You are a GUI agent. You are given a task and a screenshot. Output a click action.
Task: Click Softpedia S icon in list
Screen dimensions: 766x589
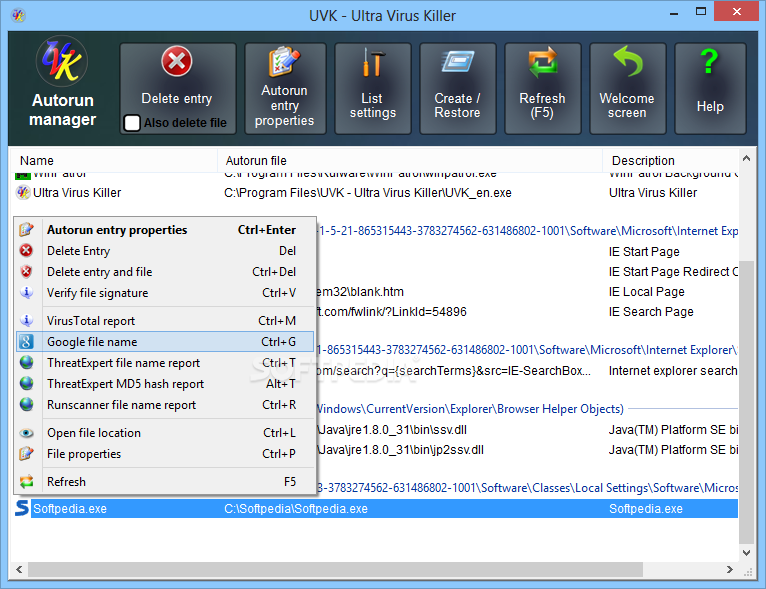coord(21,508)
